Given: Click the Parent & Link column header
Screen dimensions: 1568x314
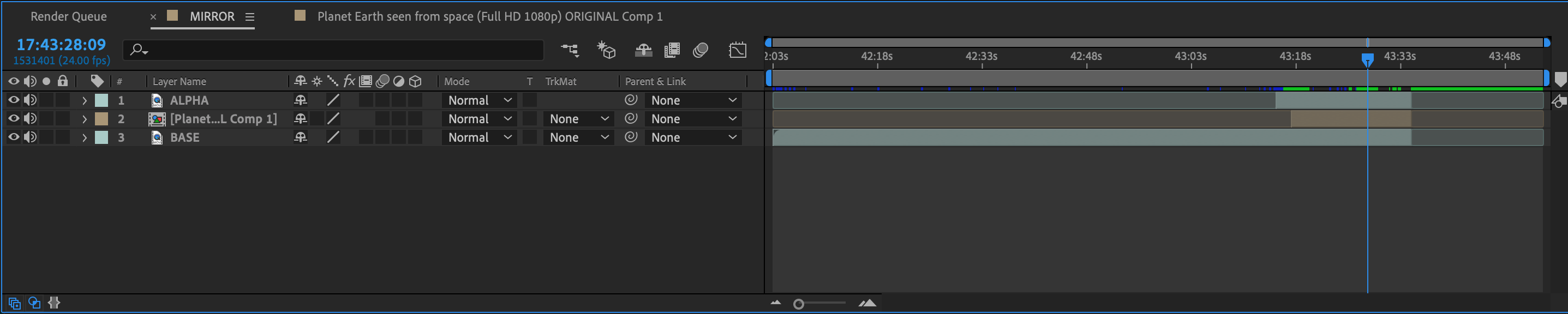Looking at the screenshot, I should 655,82.
